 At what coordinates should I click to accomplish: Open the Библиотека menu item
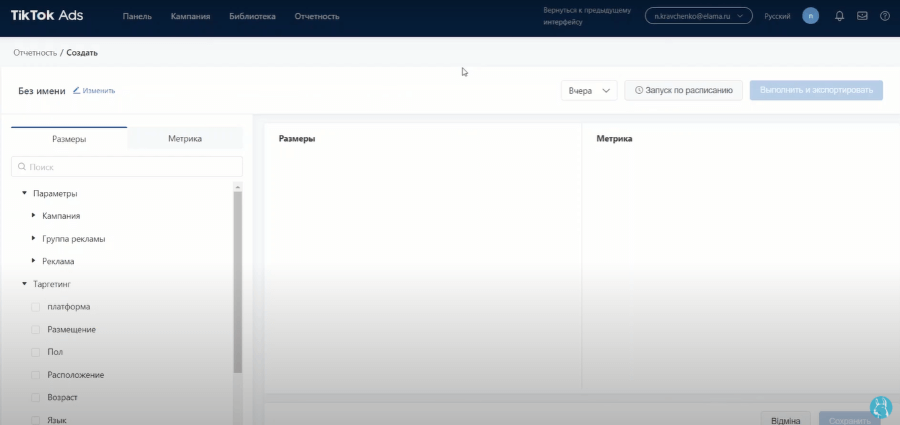tap(252, 17)
